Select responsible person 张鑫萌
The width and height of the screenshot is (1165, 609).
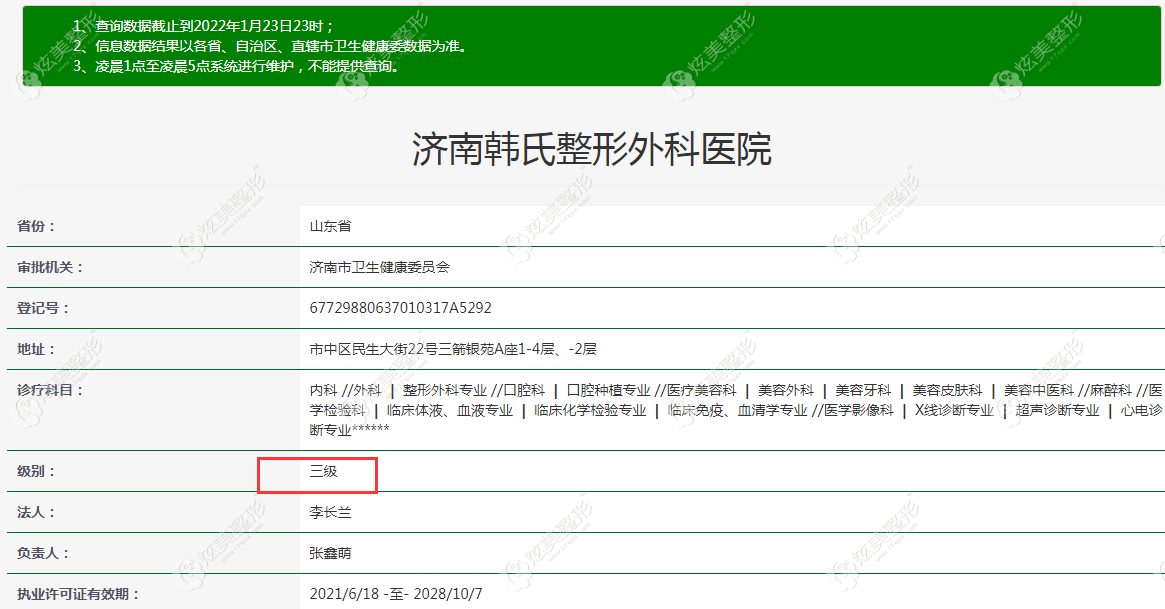pyautogui.click(x=331, y=553)
